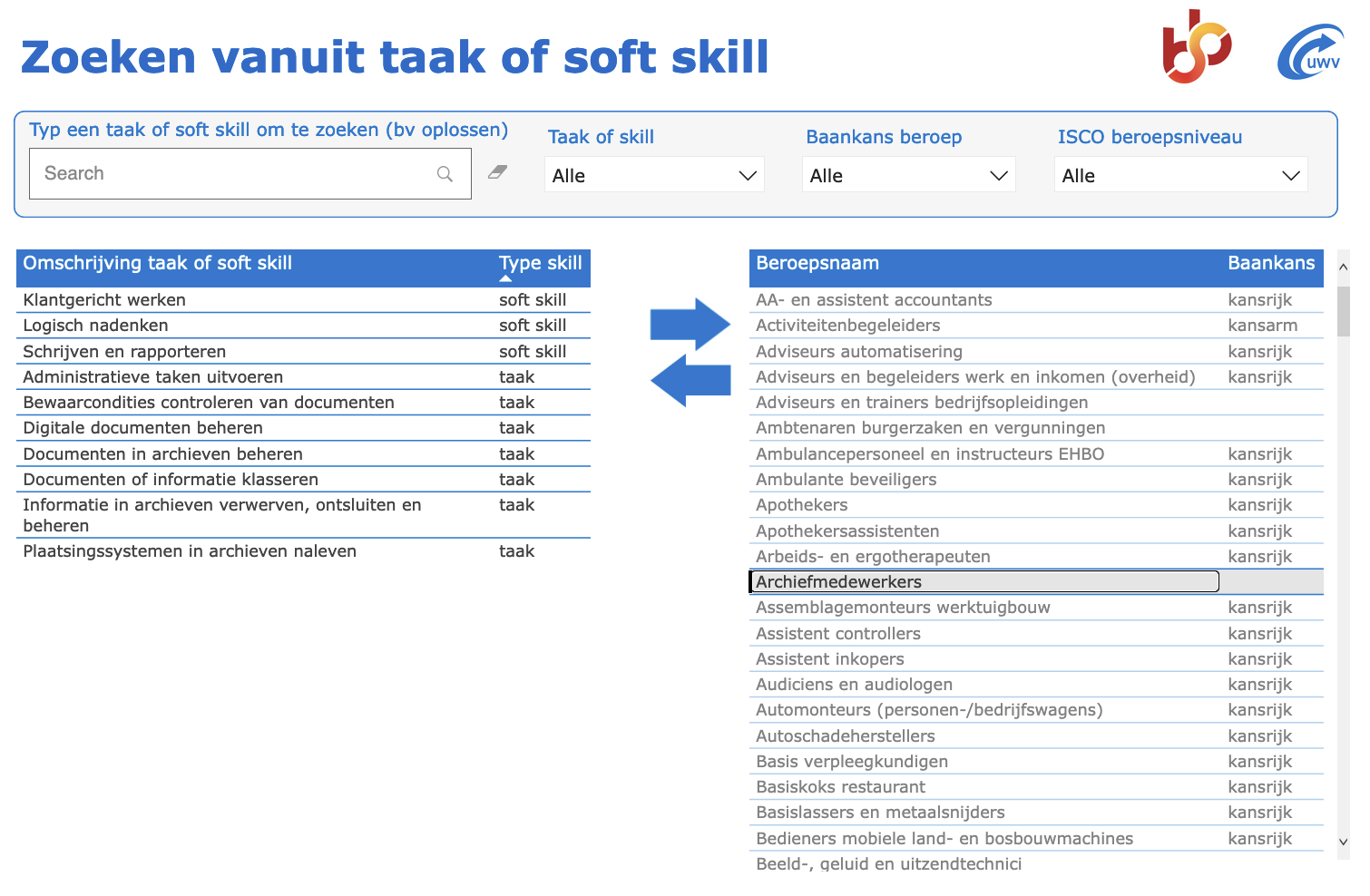Select AA- en assistent accountants
Viewport: 1370px width, 896px height.
1036,300
